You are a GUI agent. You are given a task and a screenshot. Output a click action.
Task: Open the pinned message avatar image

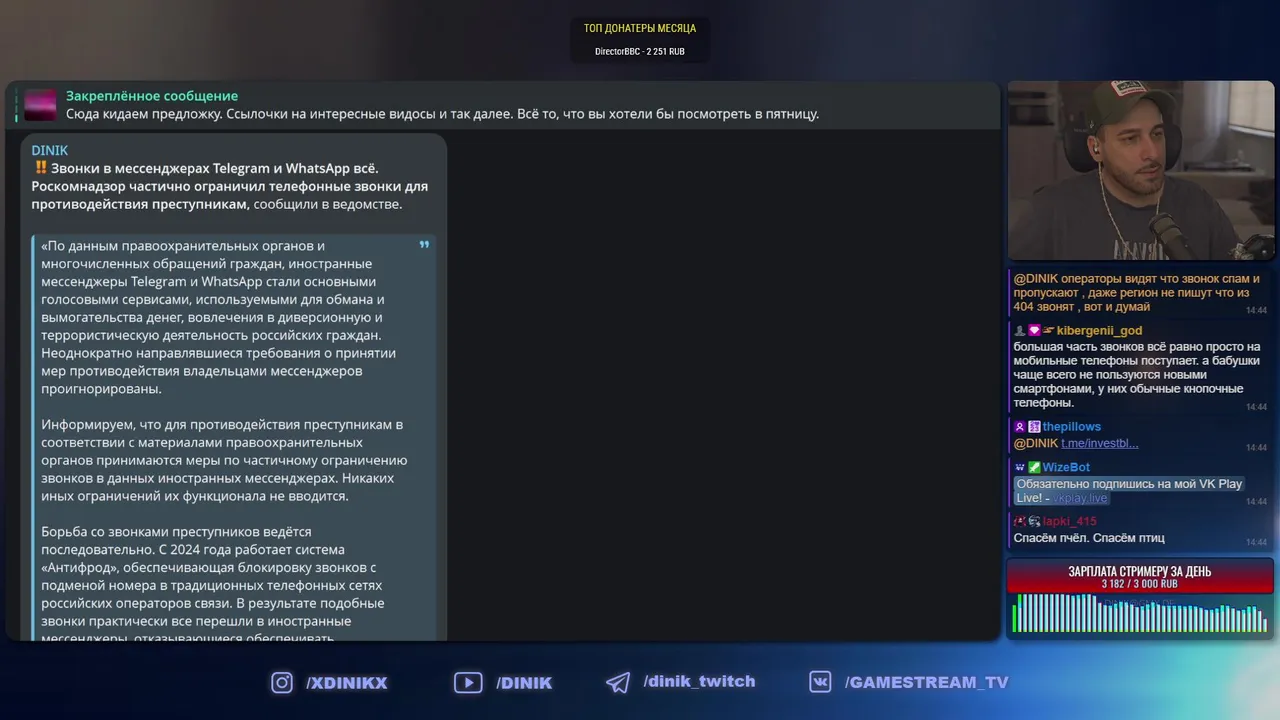tap(41, 105)
